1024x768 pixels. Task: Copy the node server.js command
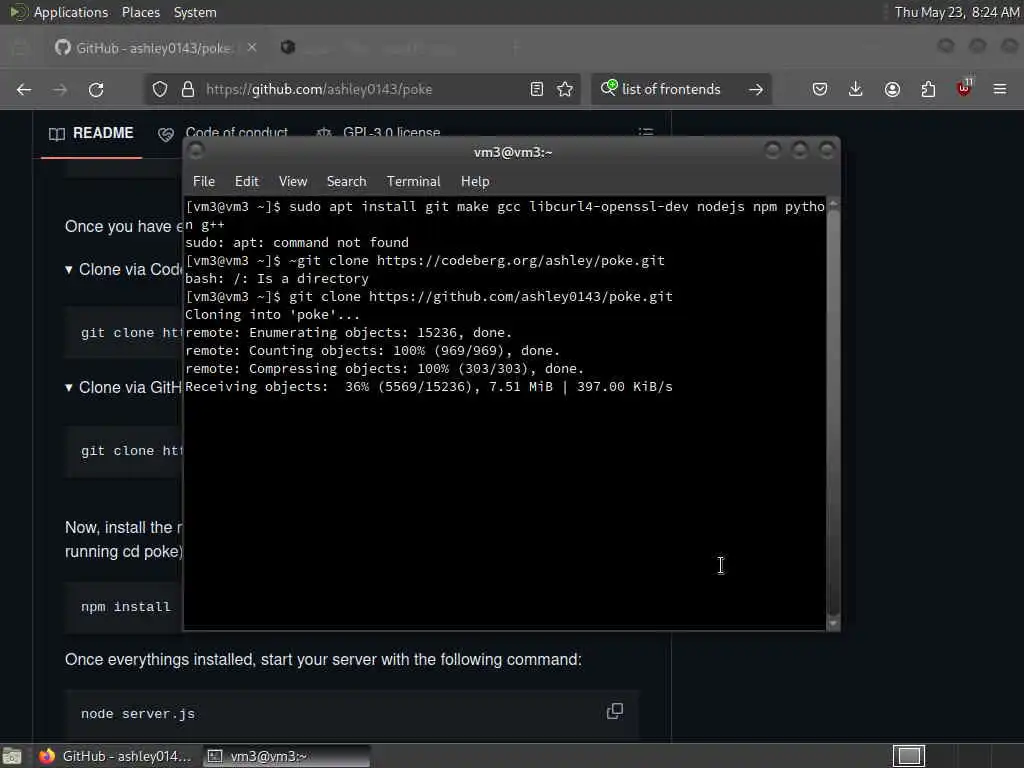click(615, 711)
